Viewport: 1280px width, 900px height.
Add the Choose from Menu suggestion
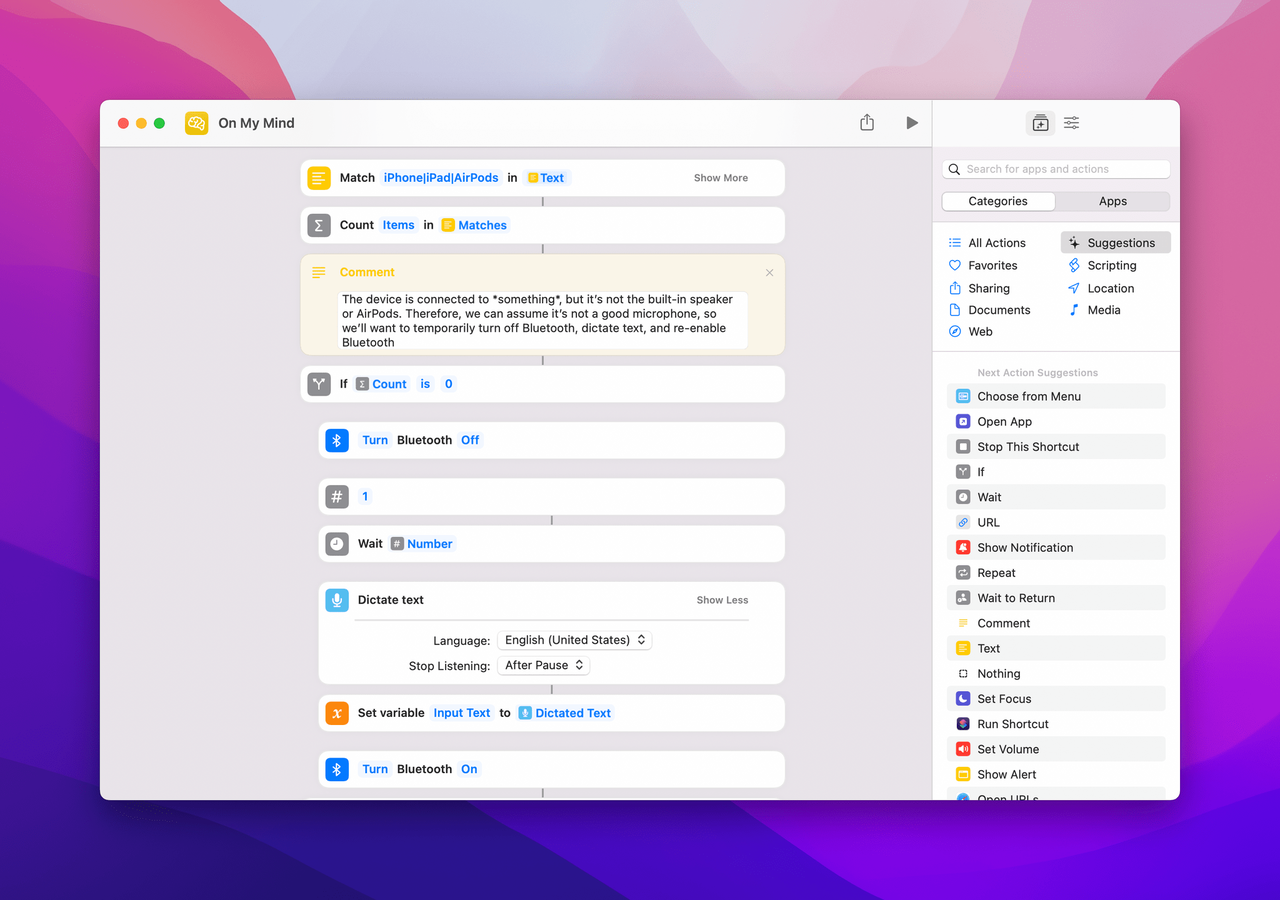click(1029, 396)
